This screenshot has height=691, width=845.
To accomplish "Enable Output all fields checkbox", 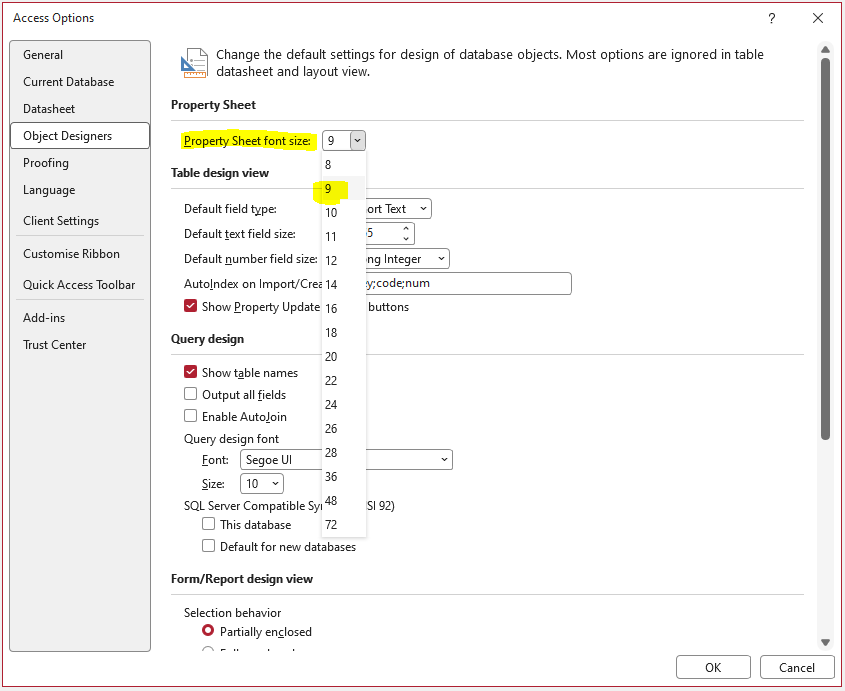I will pyautogui.click(x=190, y=394).
